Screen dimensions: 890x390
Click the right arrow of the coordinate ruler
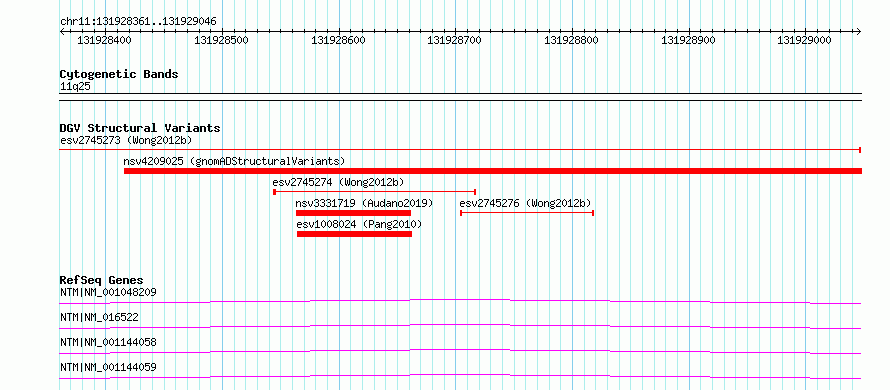coord(859,31)
